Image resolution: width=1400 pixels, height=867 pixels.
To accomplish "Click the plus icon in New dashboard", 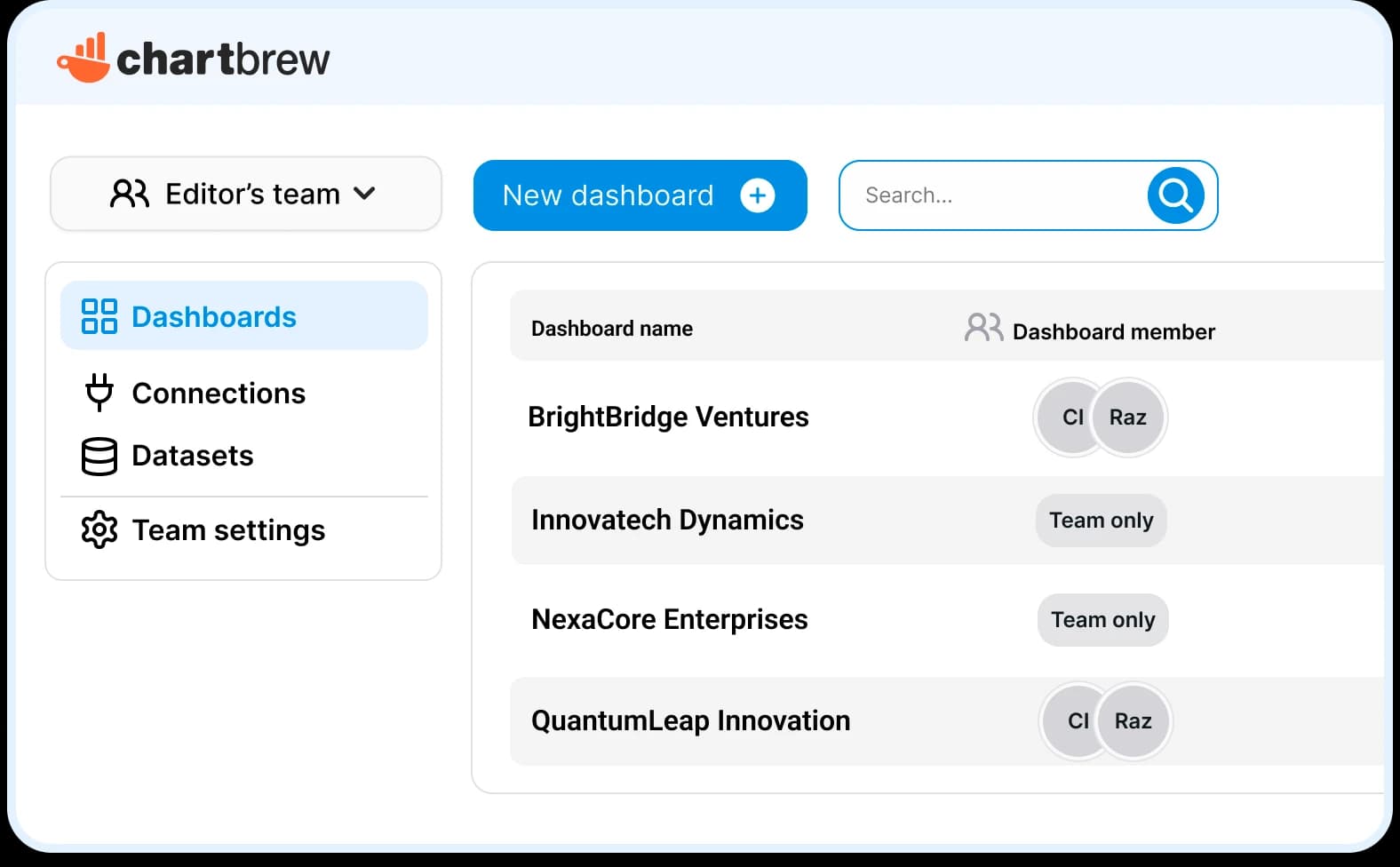I will (x=757, y=195).
